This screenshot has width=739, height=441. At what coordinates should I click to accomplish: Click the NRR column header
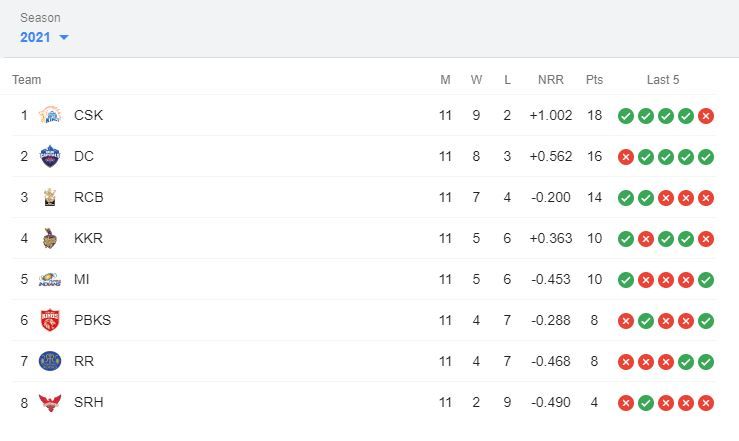click(x=550, y=80)
